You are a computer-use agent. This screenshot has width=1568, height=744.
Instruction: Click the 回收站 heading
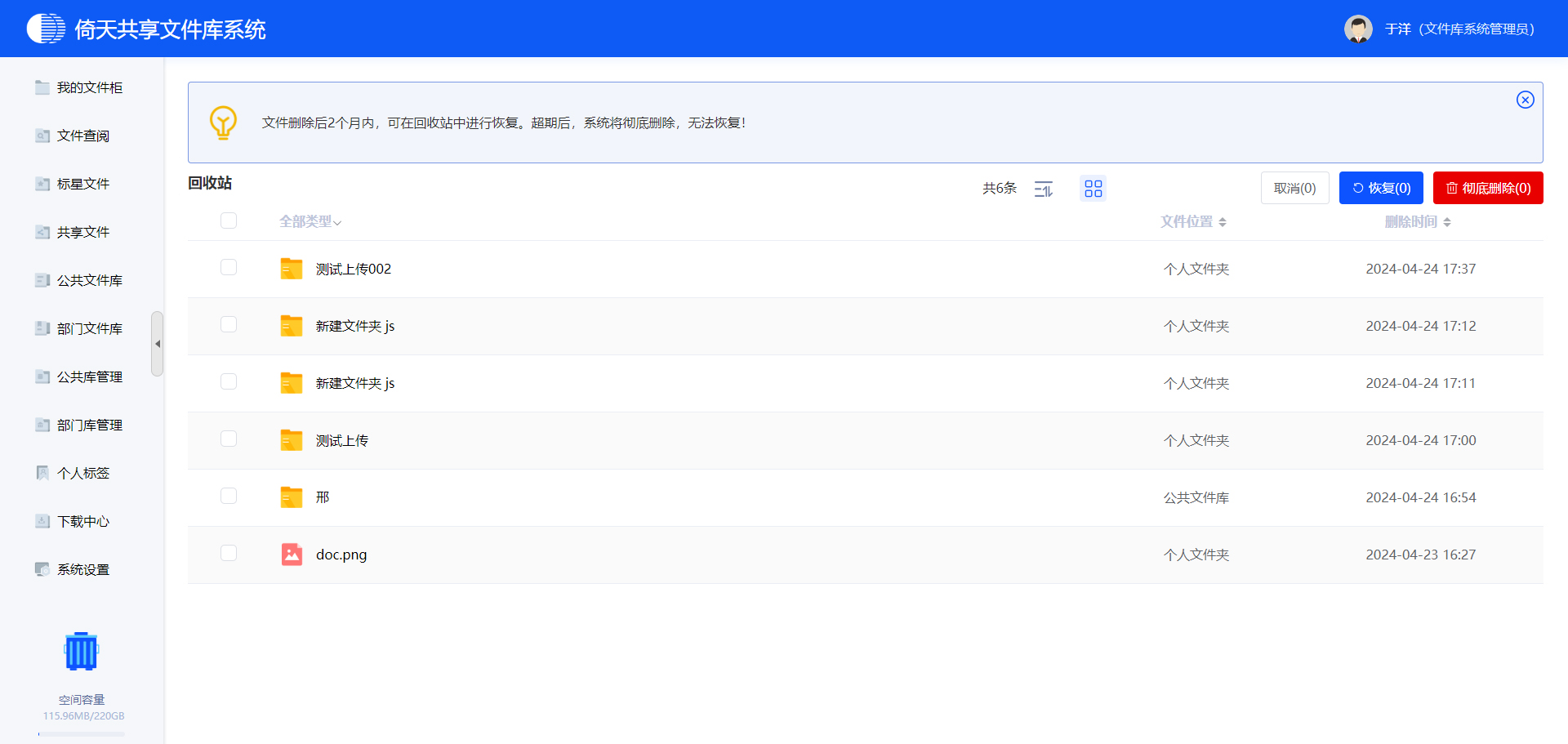(x=210, y=183)
